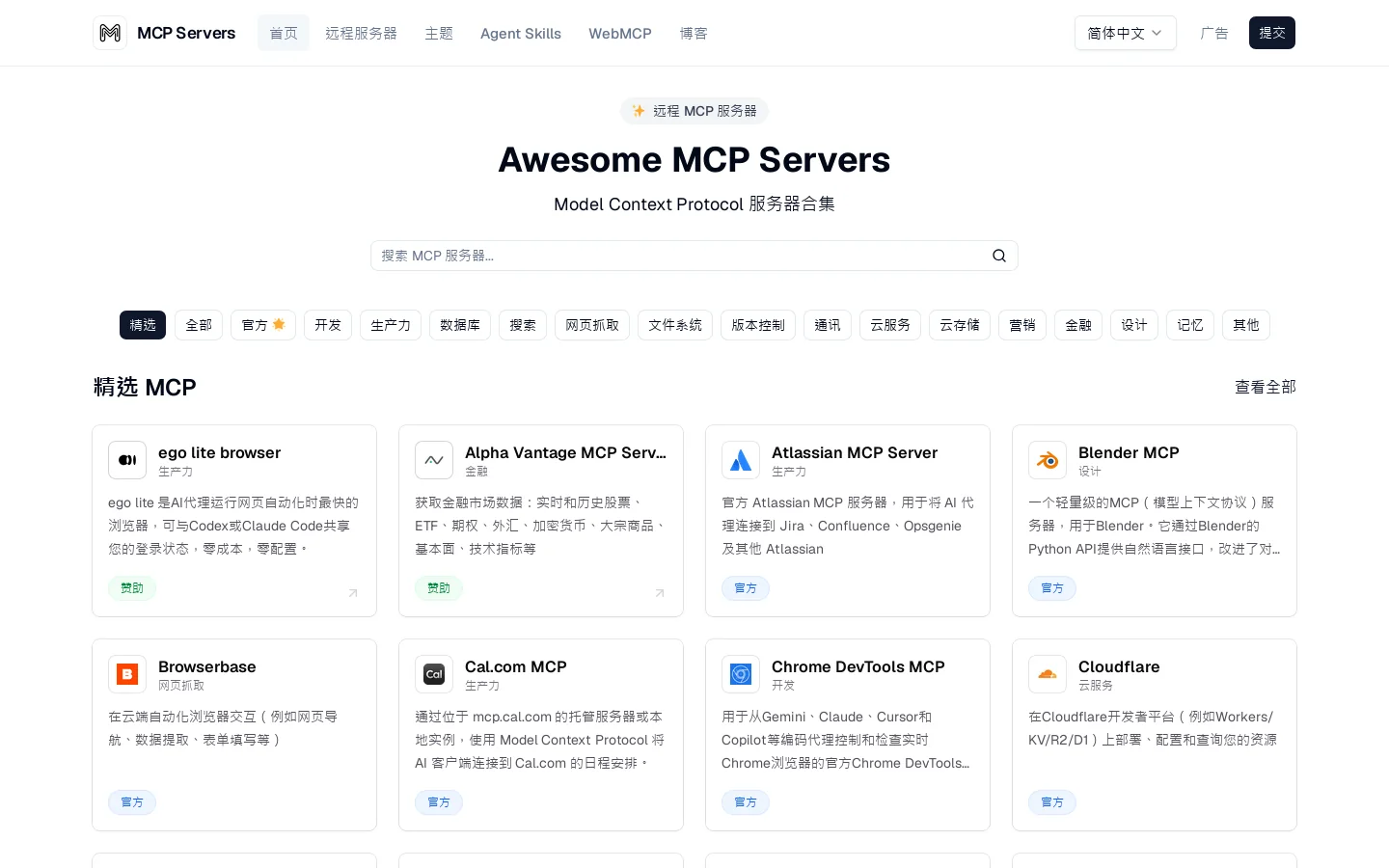Open the ego lite browser card title
The width and height of the screenshot is (1389, 868).
220,452
